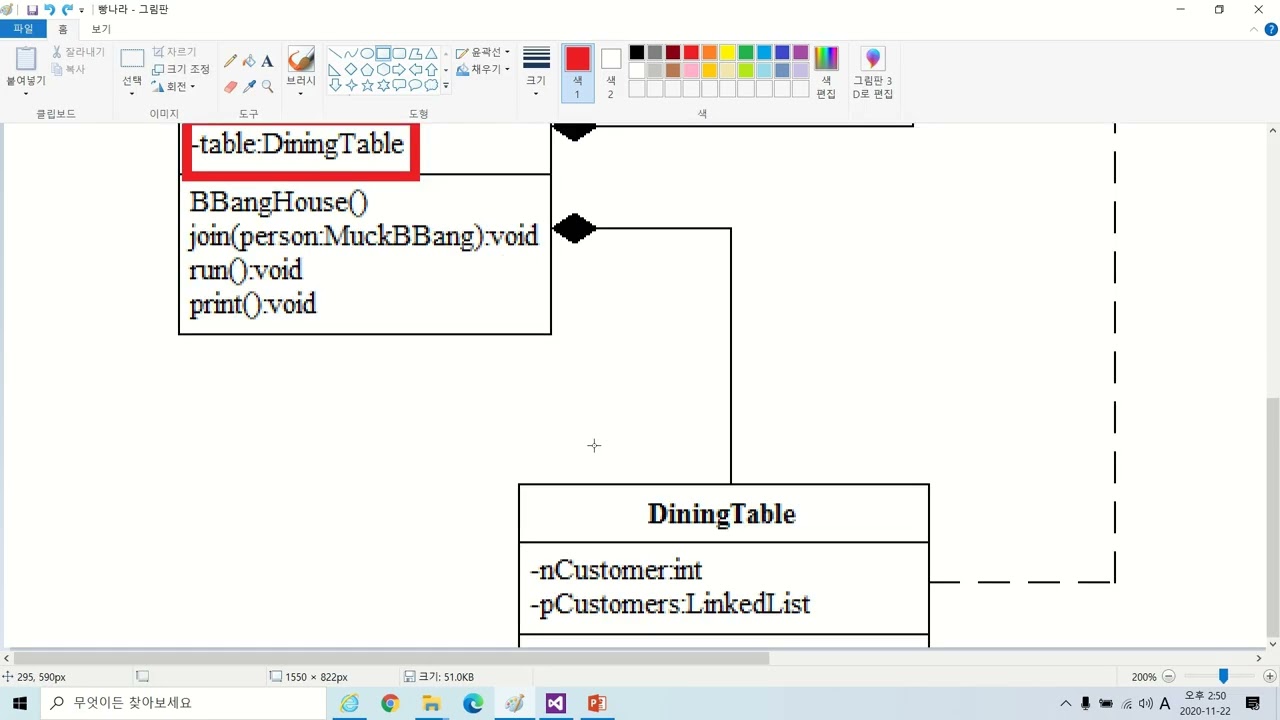Click the Select (선택) rectangle icon
Image resolution: width=1280 pixels, height=720 pixels.
(132, 59)
